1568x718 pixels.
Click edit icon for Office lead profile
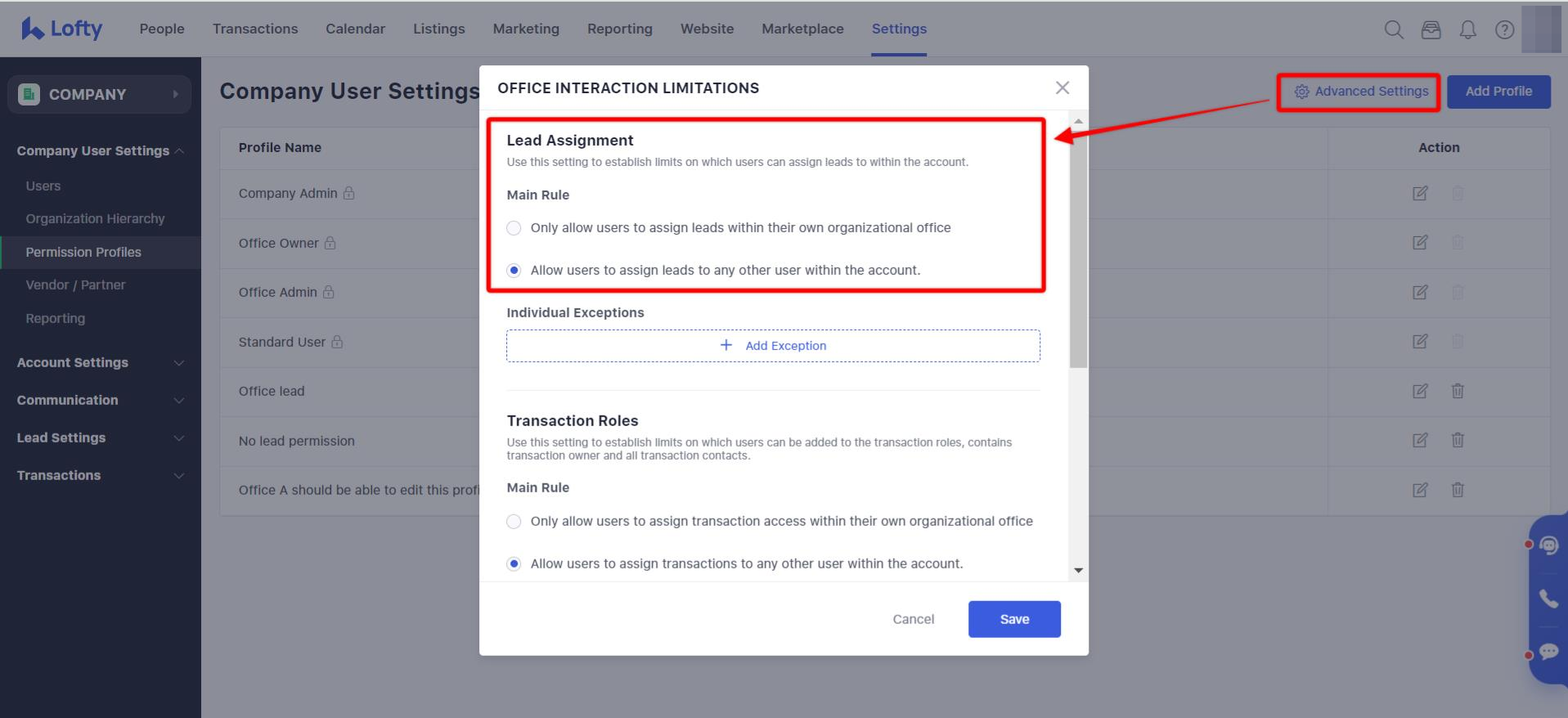click(x=1420, y=391)
